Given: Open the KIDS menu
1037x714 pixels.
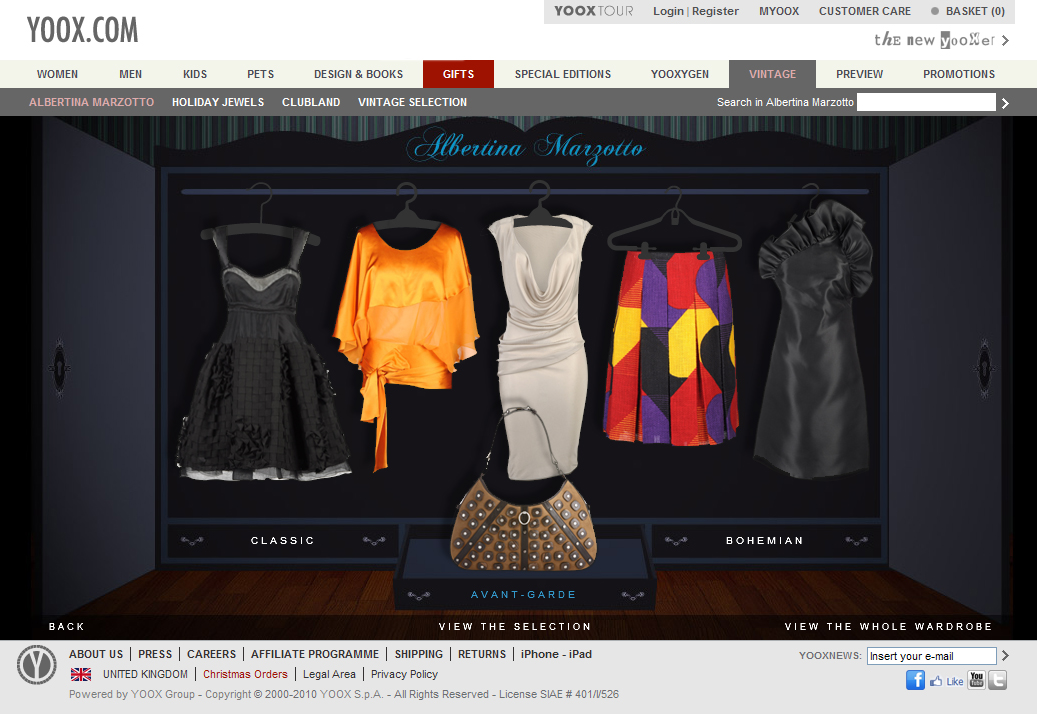Looking at the screenshot, I should 195,74.
